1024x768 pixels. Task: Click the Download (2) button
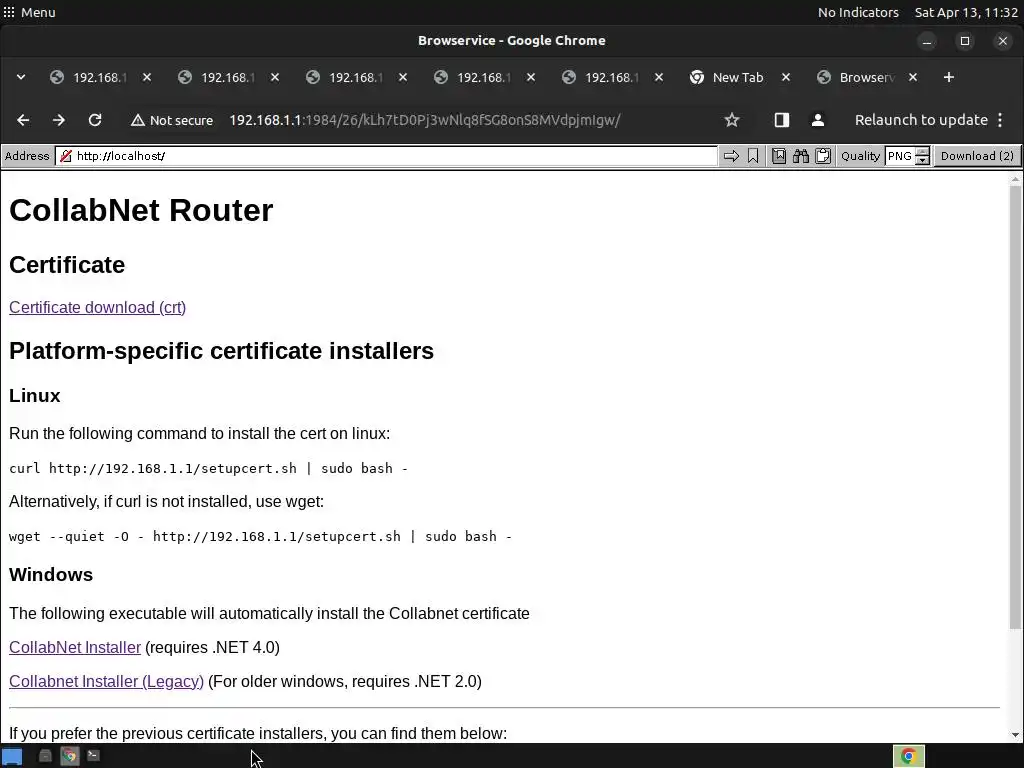[x=977, y=156]
